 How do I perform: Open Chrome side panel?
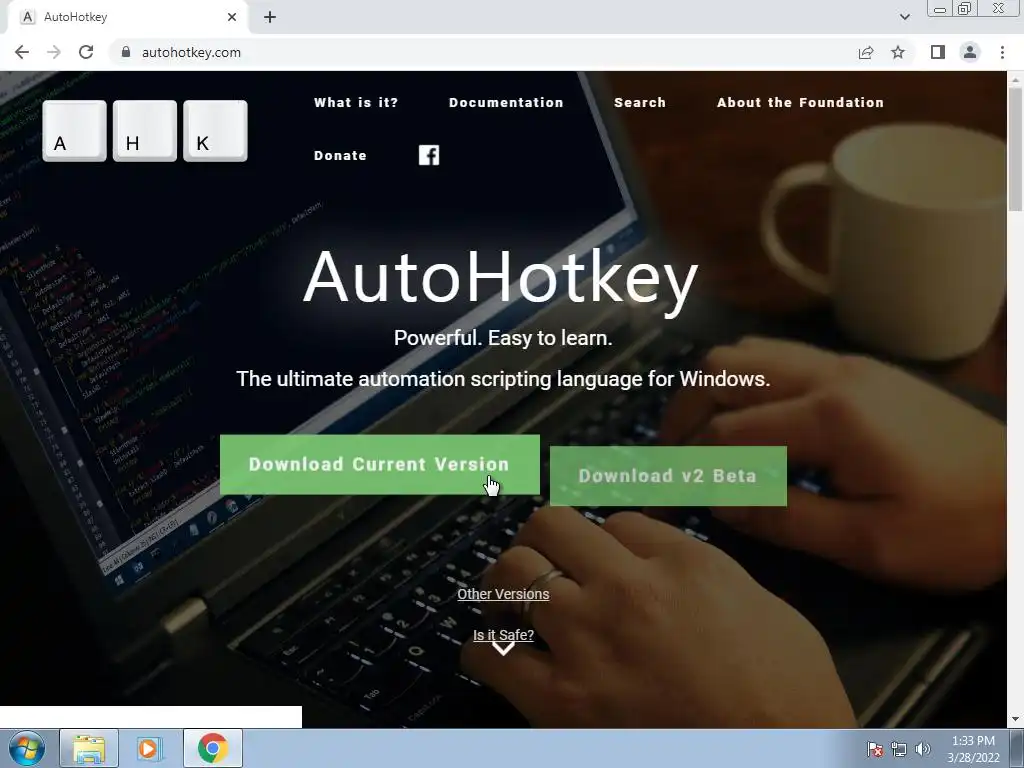tap(938, 52)
